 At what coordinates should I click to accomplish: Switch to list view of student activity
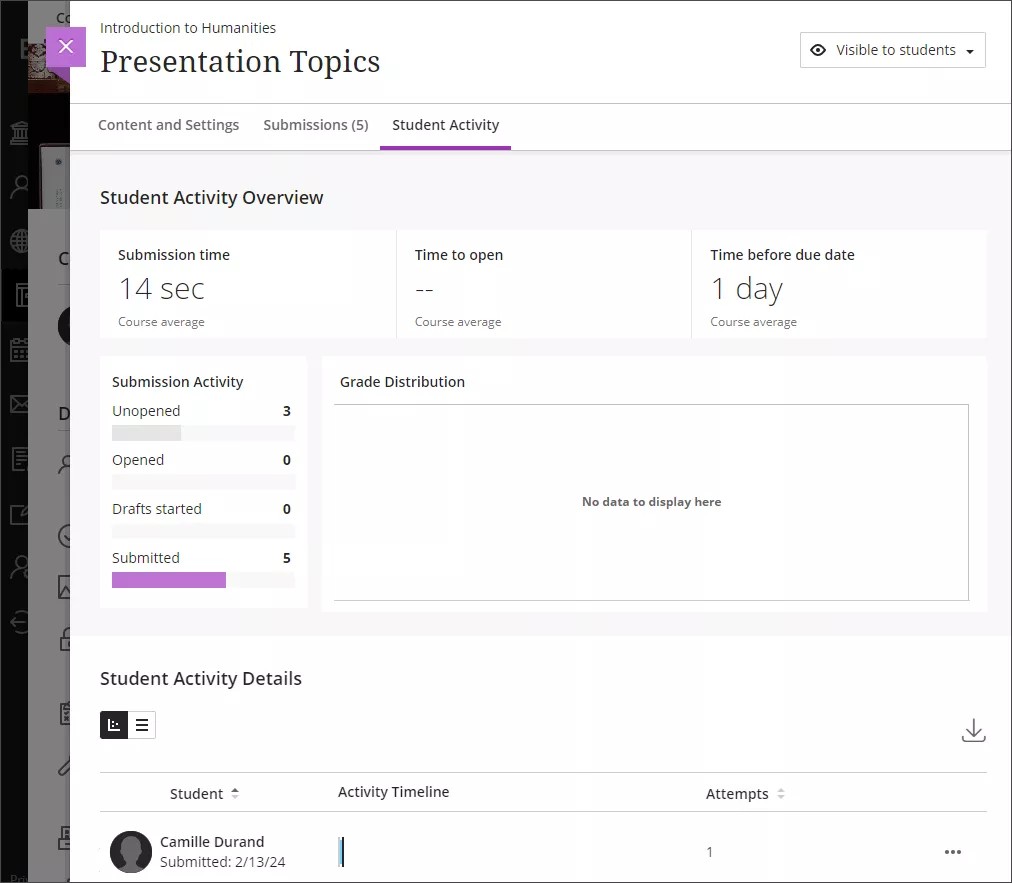tap(142, 724)
